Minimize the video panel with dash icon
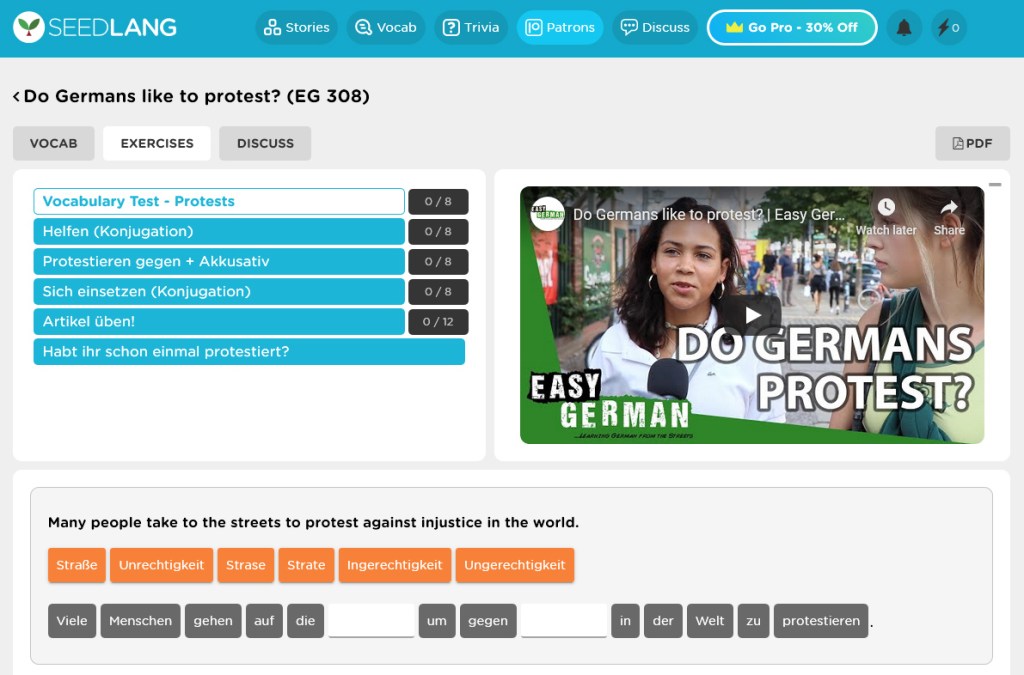Viewport: 1024px width, 675px height. click(995, 185)
